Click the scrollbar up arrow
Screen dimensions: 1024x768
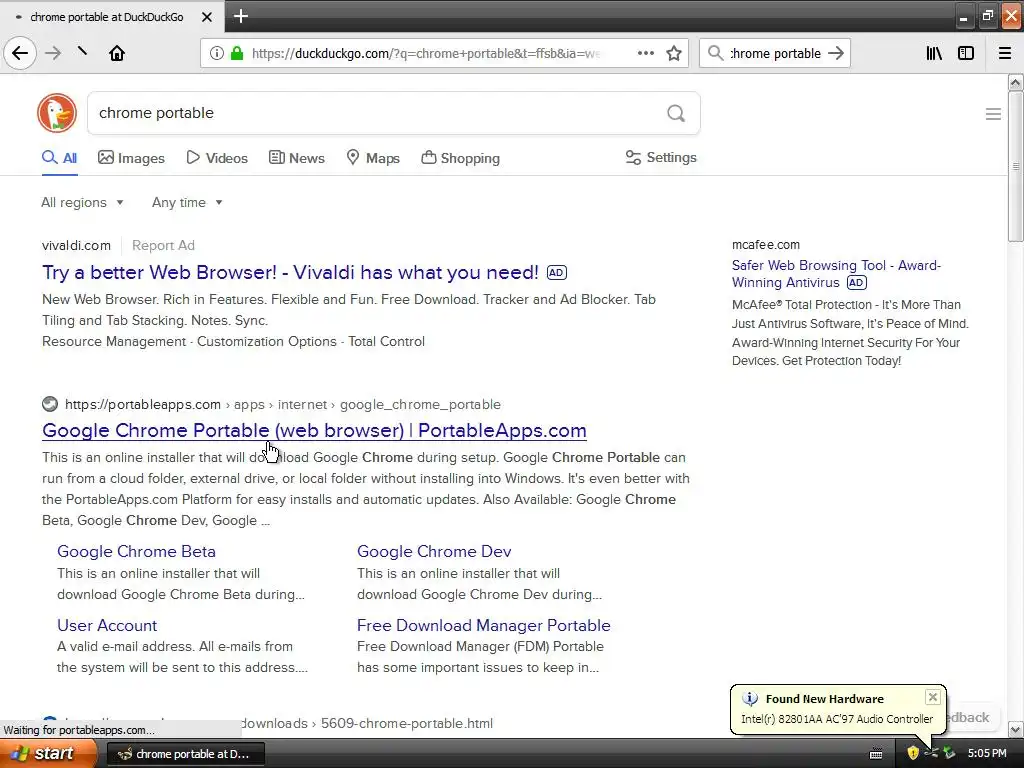1016,82
